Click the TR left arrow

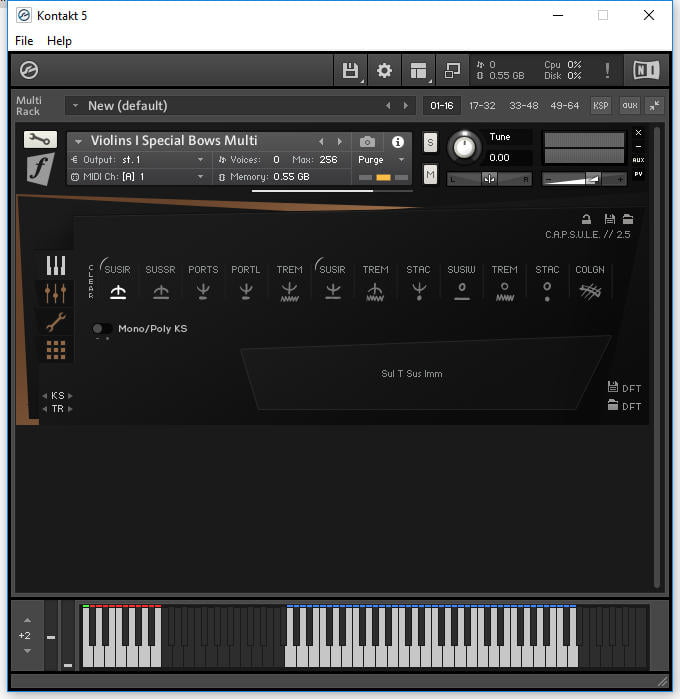pyautogui.click(x=45, y=409)
